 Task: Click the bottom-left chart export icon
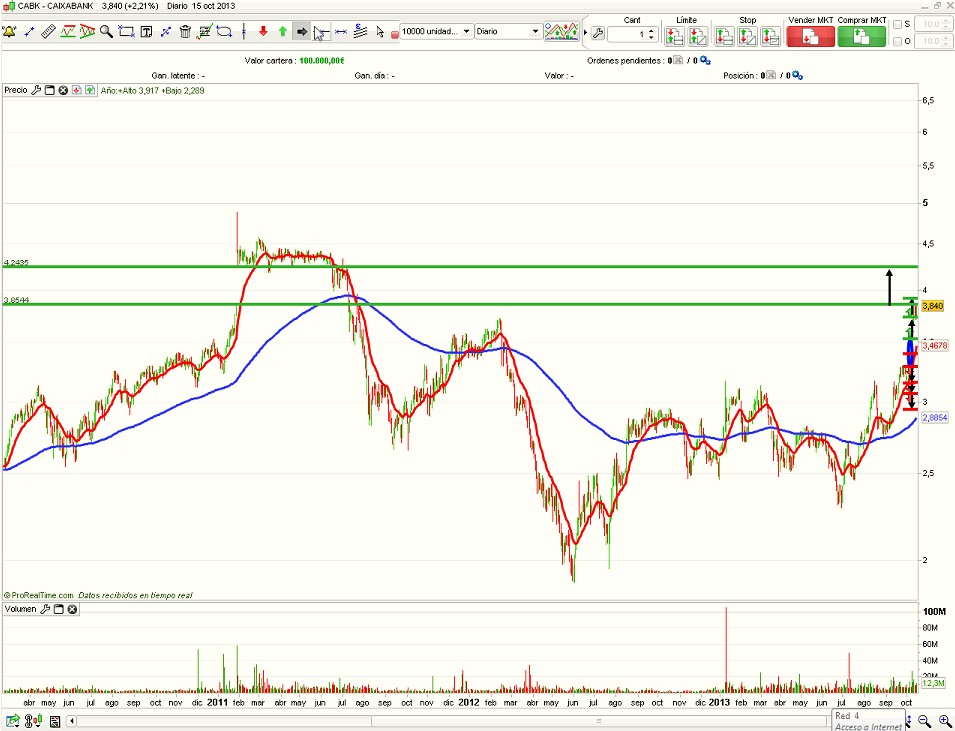(13, 721)
